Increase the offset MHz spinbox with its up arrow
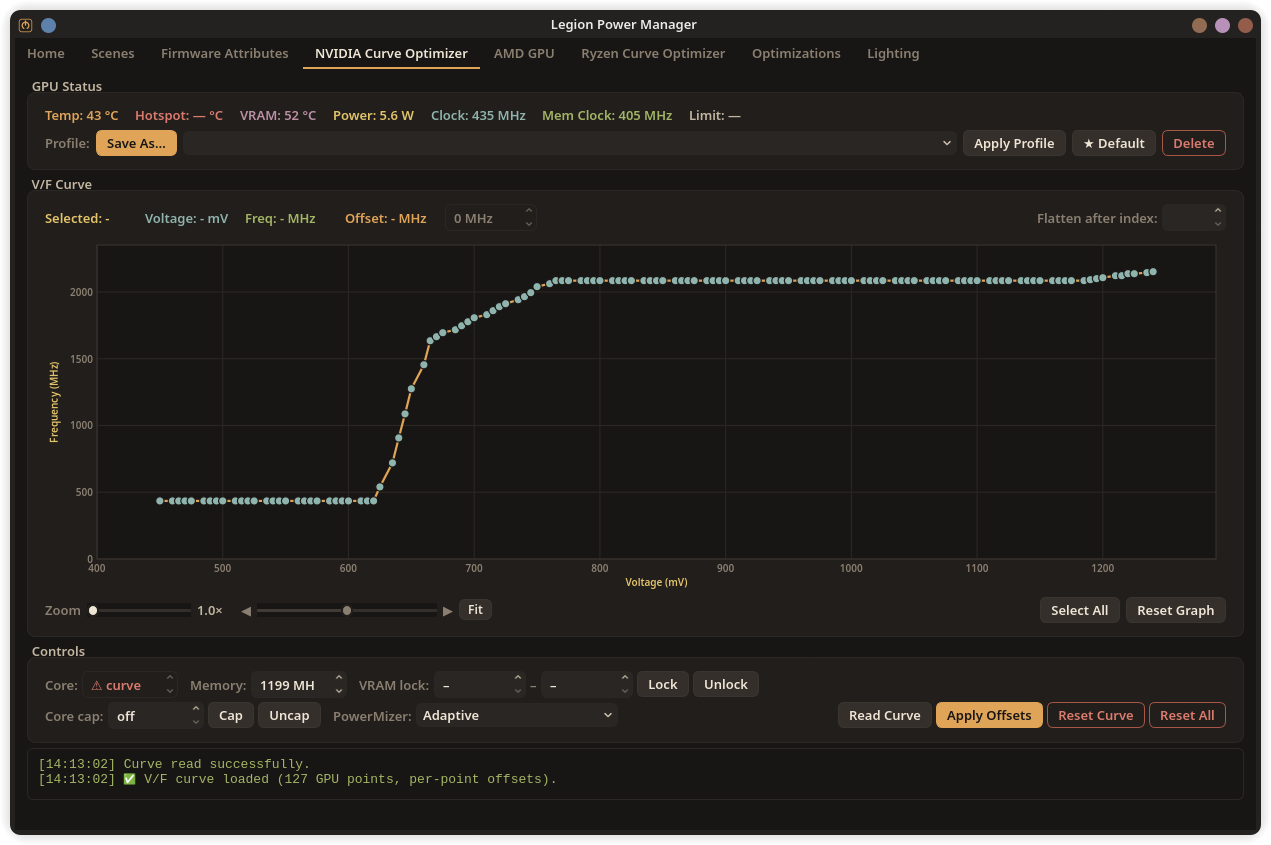This screenshot has height=845, width=1271. pyautogui.click(x=529, y=212)
